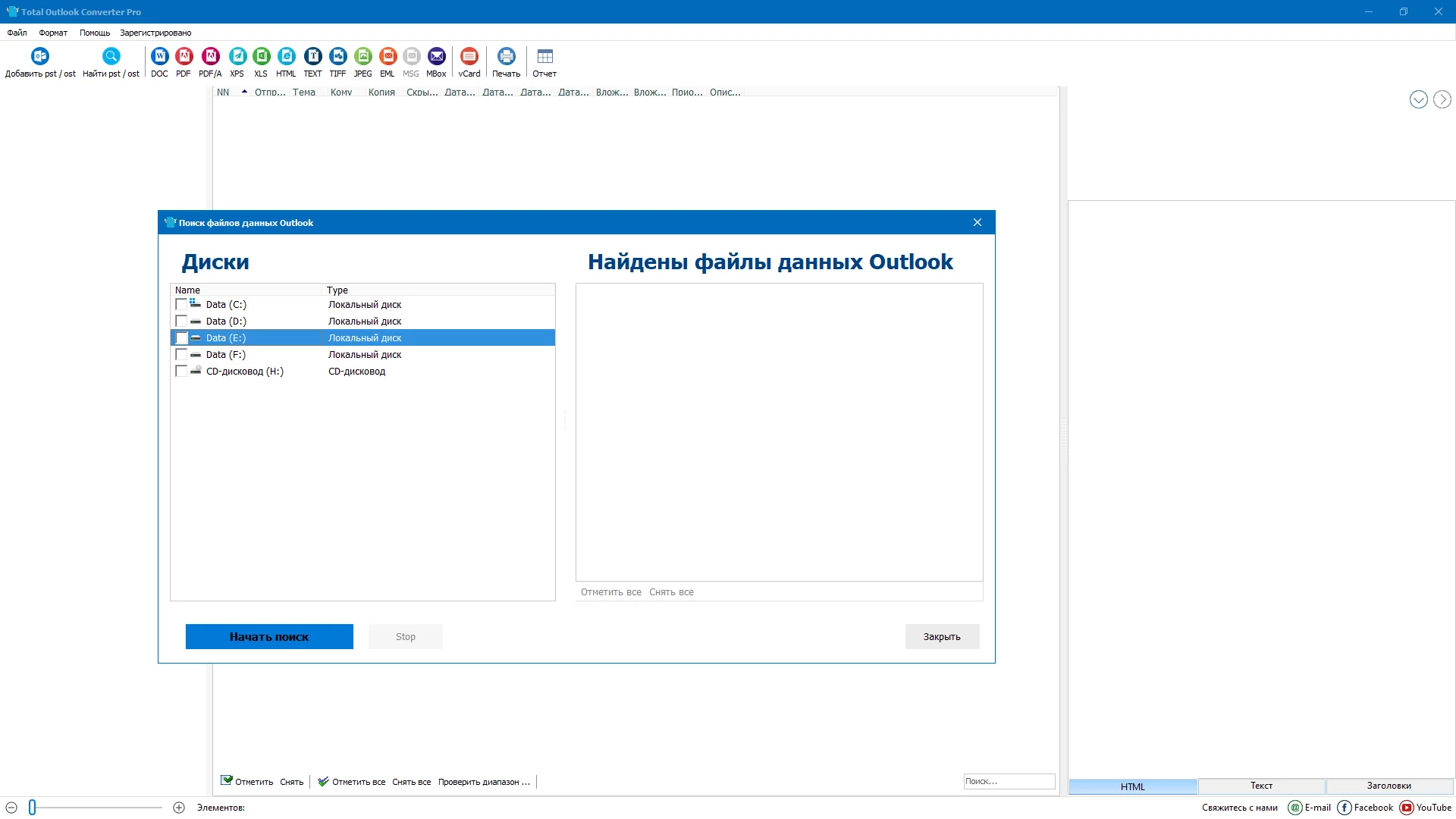1456x819 pixels.
Task: Select the Data (F:) drive row
Action: pos(362,354)
